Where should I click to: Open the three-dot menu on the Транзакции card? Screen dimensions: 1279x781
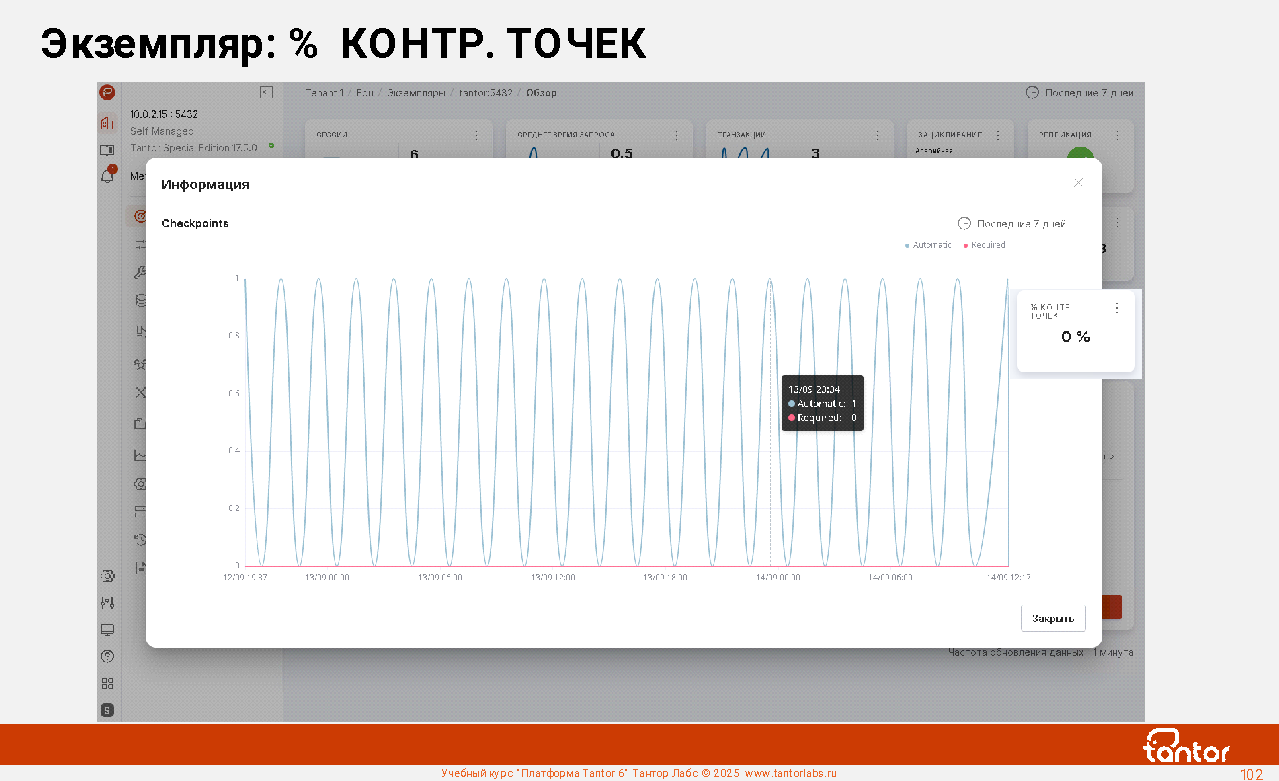coord(877,135)
